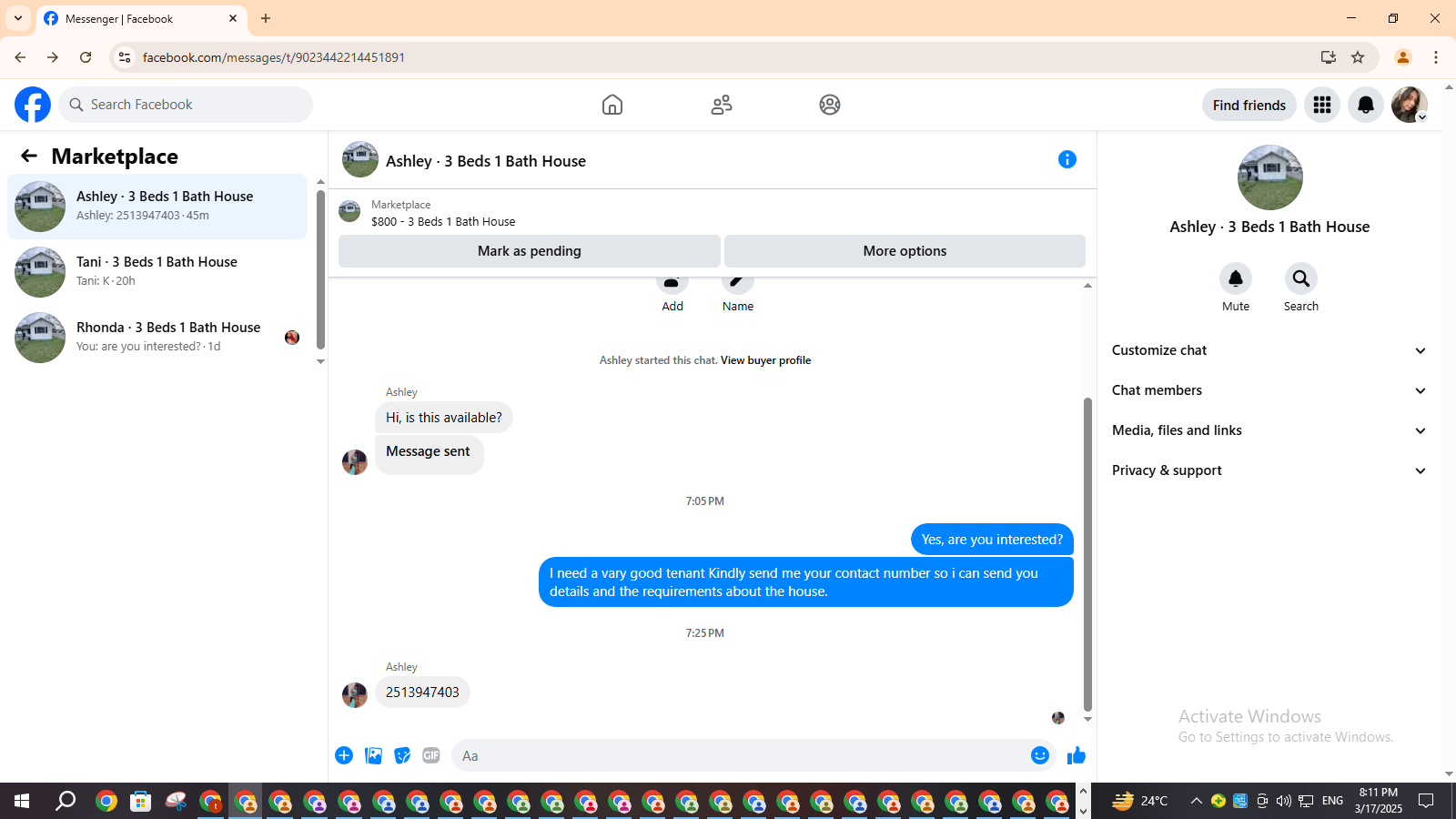Show hidden system tray icons
The height and width of the screenshot is (819, 1456).
click(x=1196, y=801)
